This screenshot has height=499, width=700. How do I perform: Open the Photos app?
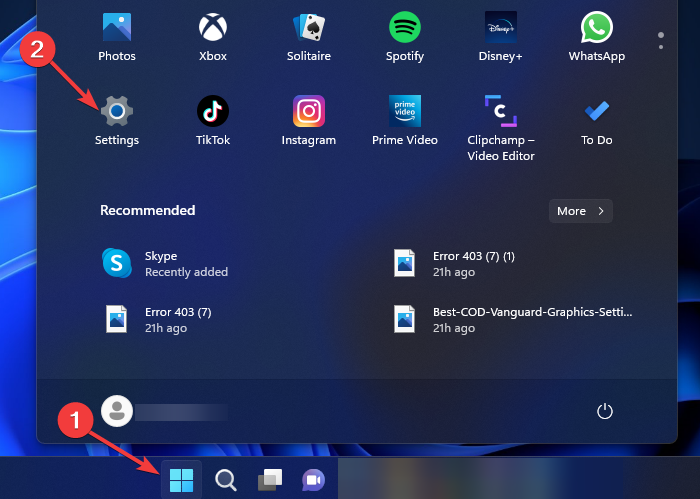coord(117,37)
